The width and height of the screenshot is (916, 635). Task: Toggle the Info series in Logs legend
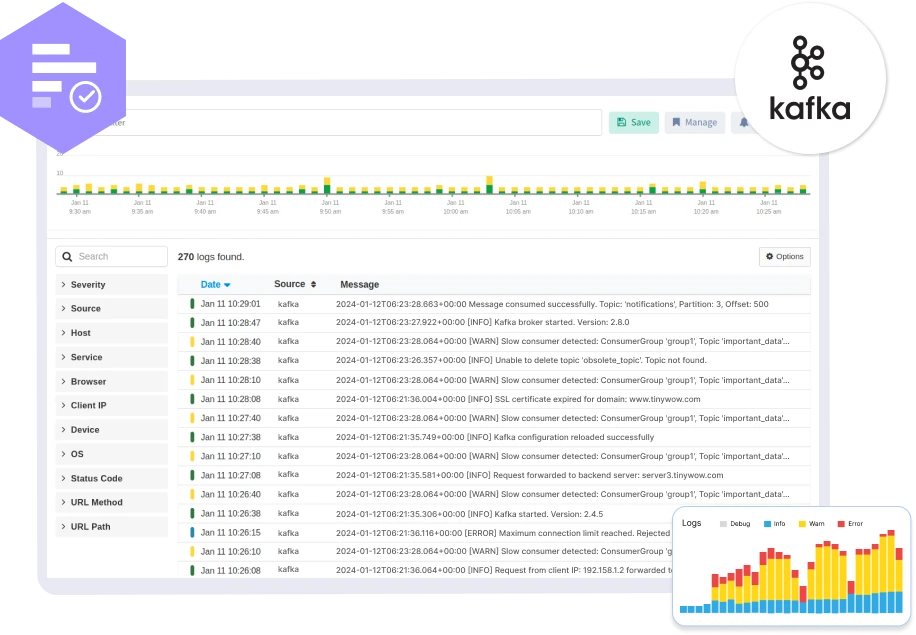775,523
